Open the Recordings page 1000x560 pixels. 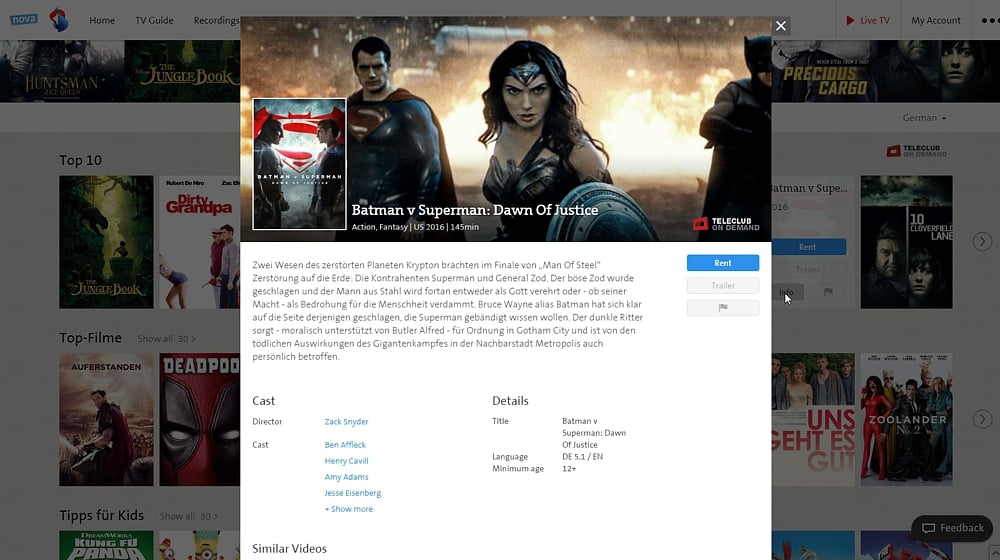tap(216, 20)
